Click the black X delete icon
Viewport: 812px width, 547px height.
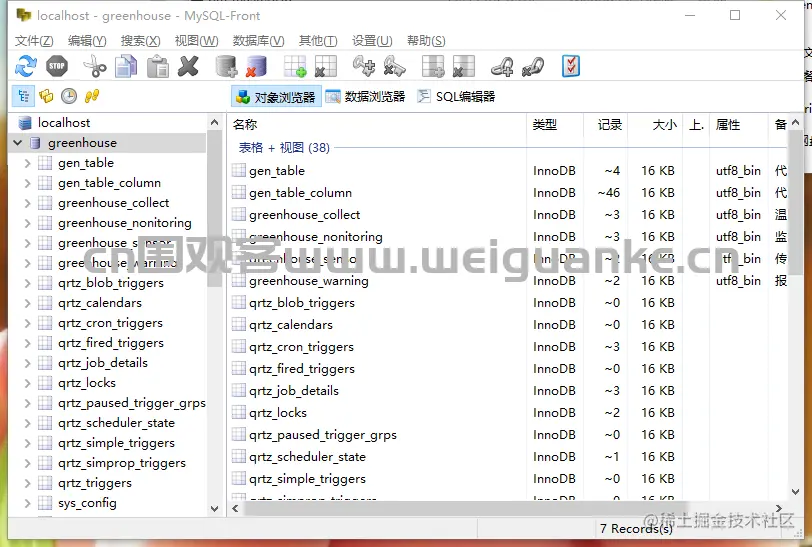[x=188, y=66]
